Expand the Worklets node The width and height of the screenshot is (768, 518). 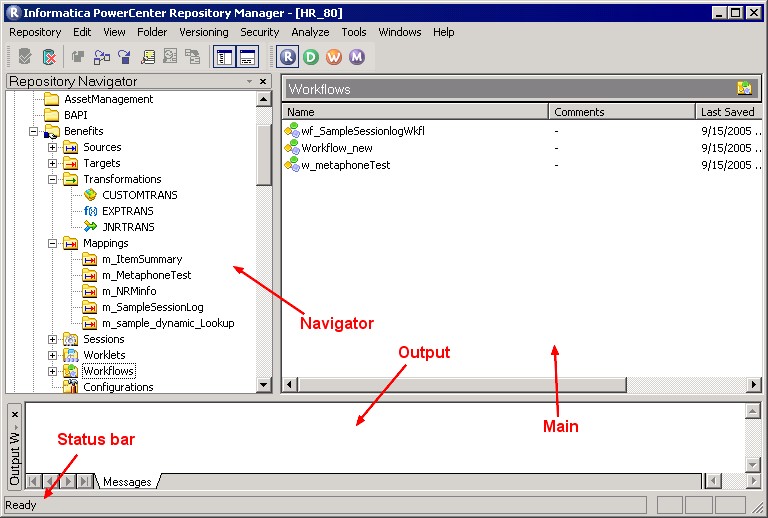(52, 355)
